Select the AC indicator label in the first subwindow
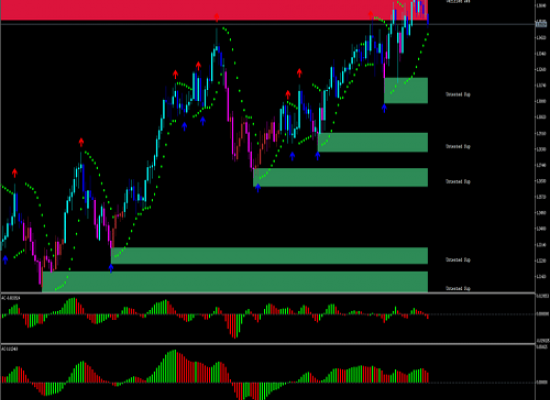 [x=11, y=298]
